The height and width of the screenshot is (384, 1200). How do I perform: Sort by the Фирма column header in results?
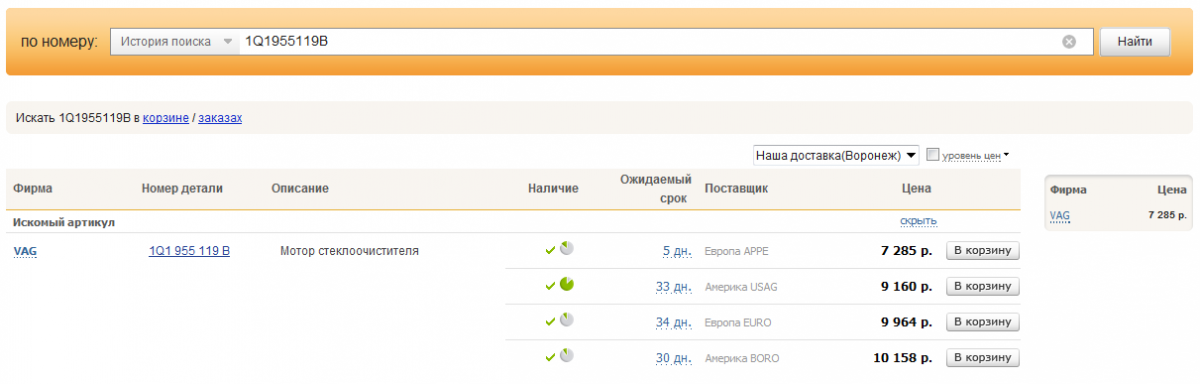[33, 188]
